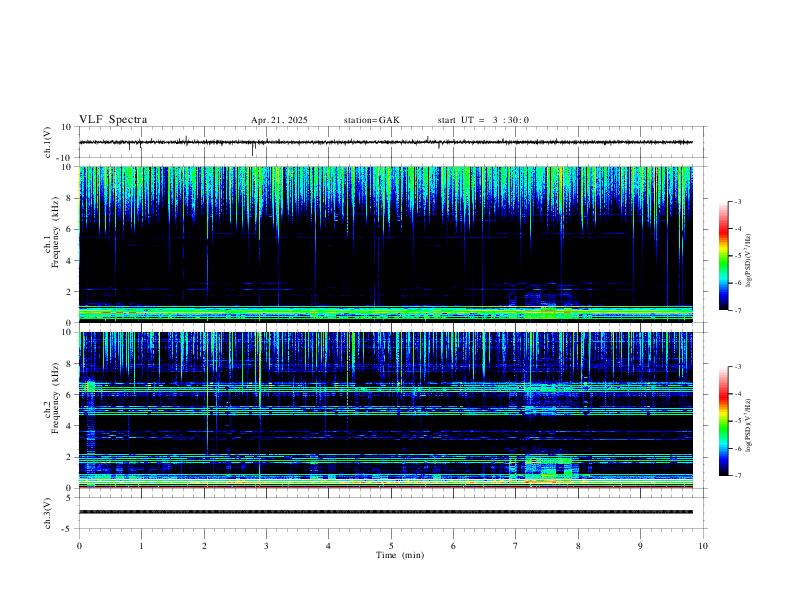Click time axis tick label "7"
The width and height of the screenshot is (792, 612).
(516, 546)
